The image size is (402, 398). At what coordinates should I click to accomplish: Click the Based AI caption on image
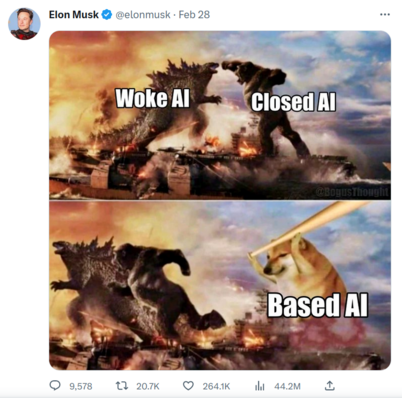point(318,305)
